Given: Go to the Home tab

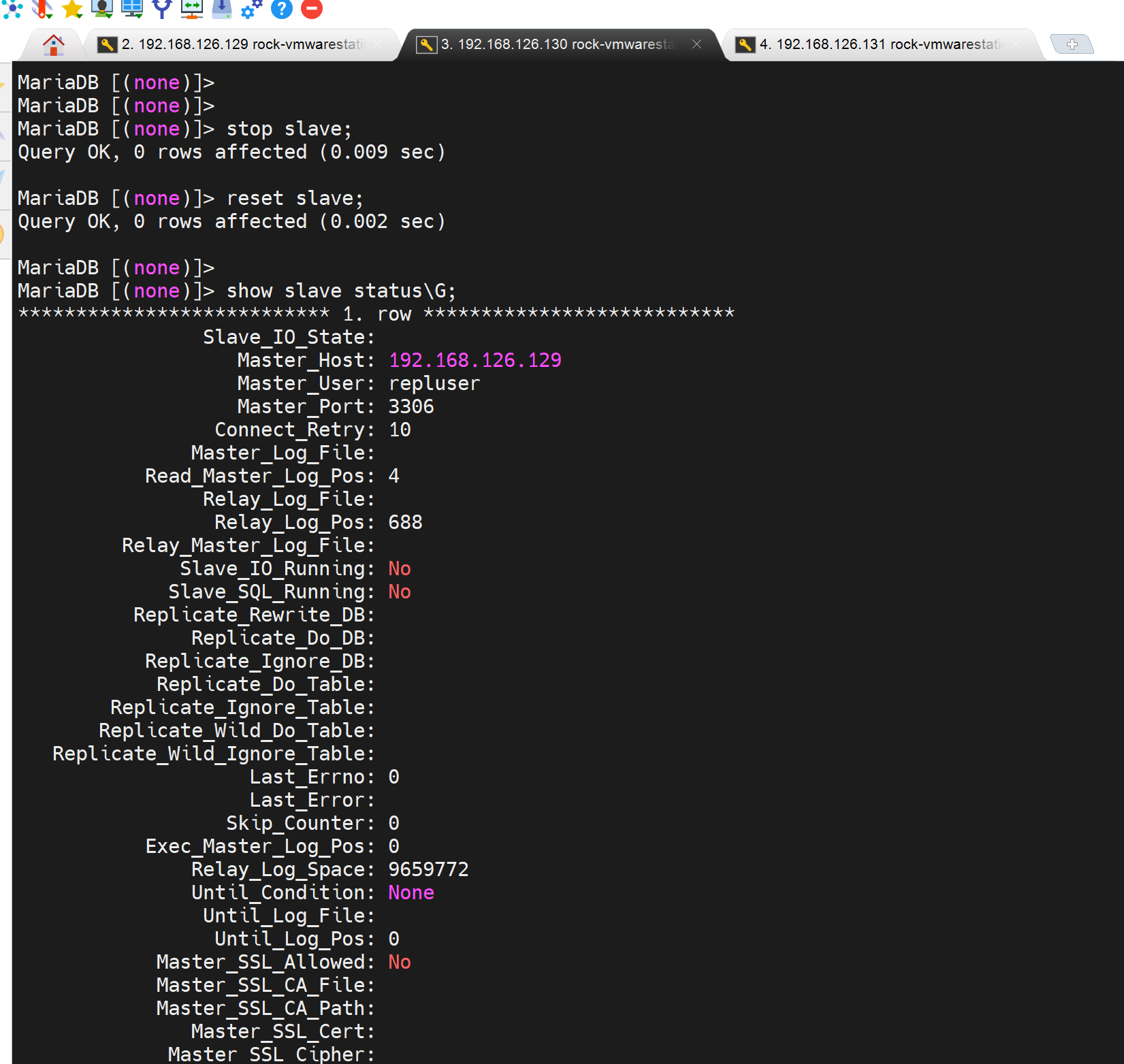Looking at the screenshot, I should pos(53,45).
